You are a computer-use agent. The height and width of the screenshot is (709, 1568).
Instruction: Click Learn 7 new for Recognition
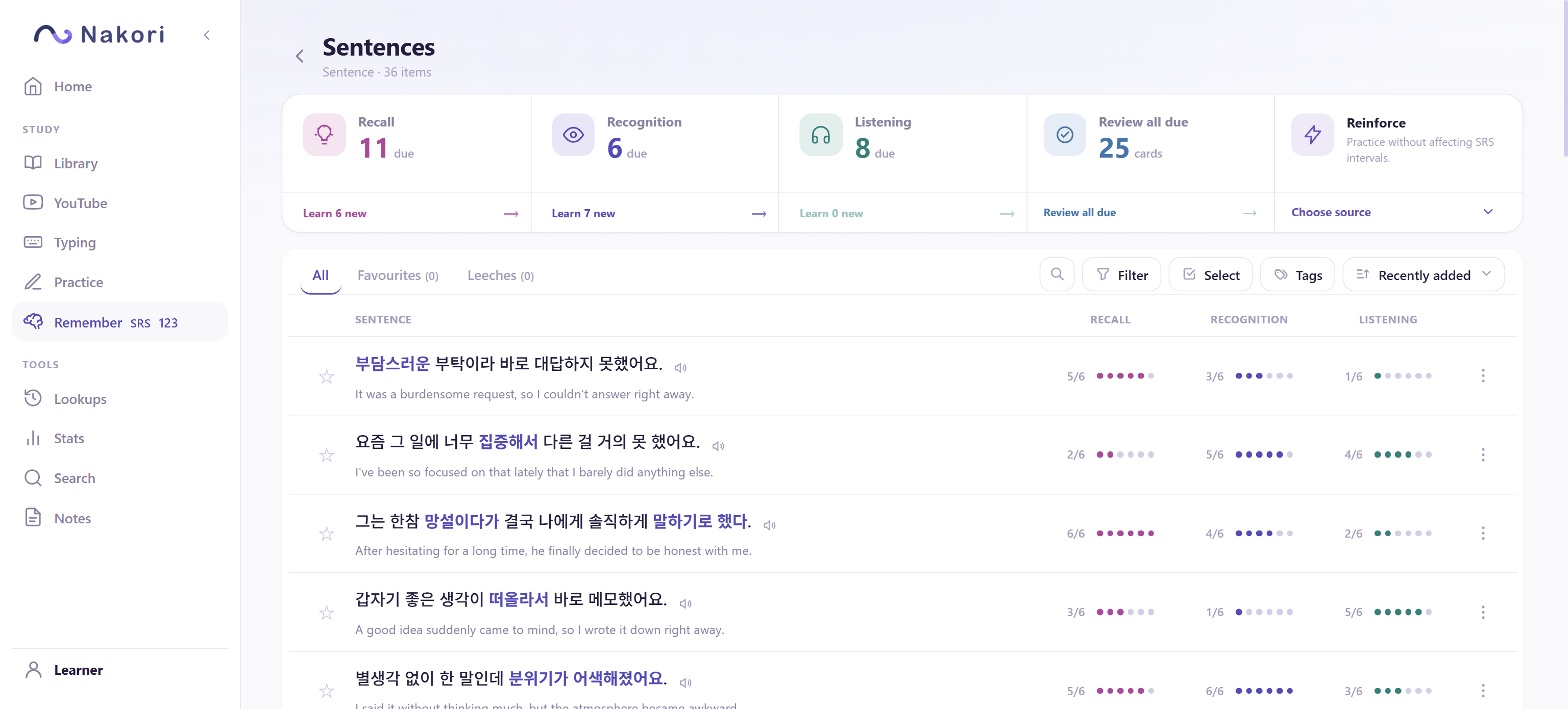click(654, 213)
